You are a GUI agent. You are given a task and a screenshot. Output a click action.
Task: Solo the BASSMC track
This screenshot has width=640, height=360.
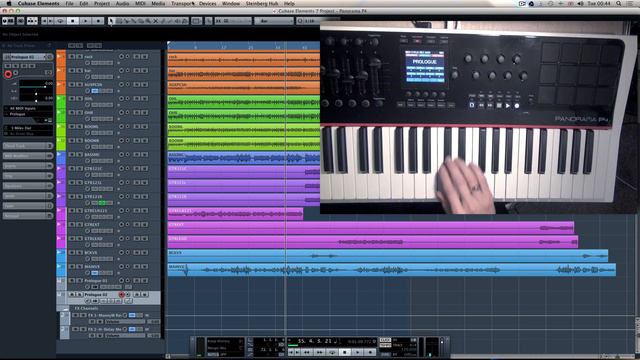[x=80, y=155]
